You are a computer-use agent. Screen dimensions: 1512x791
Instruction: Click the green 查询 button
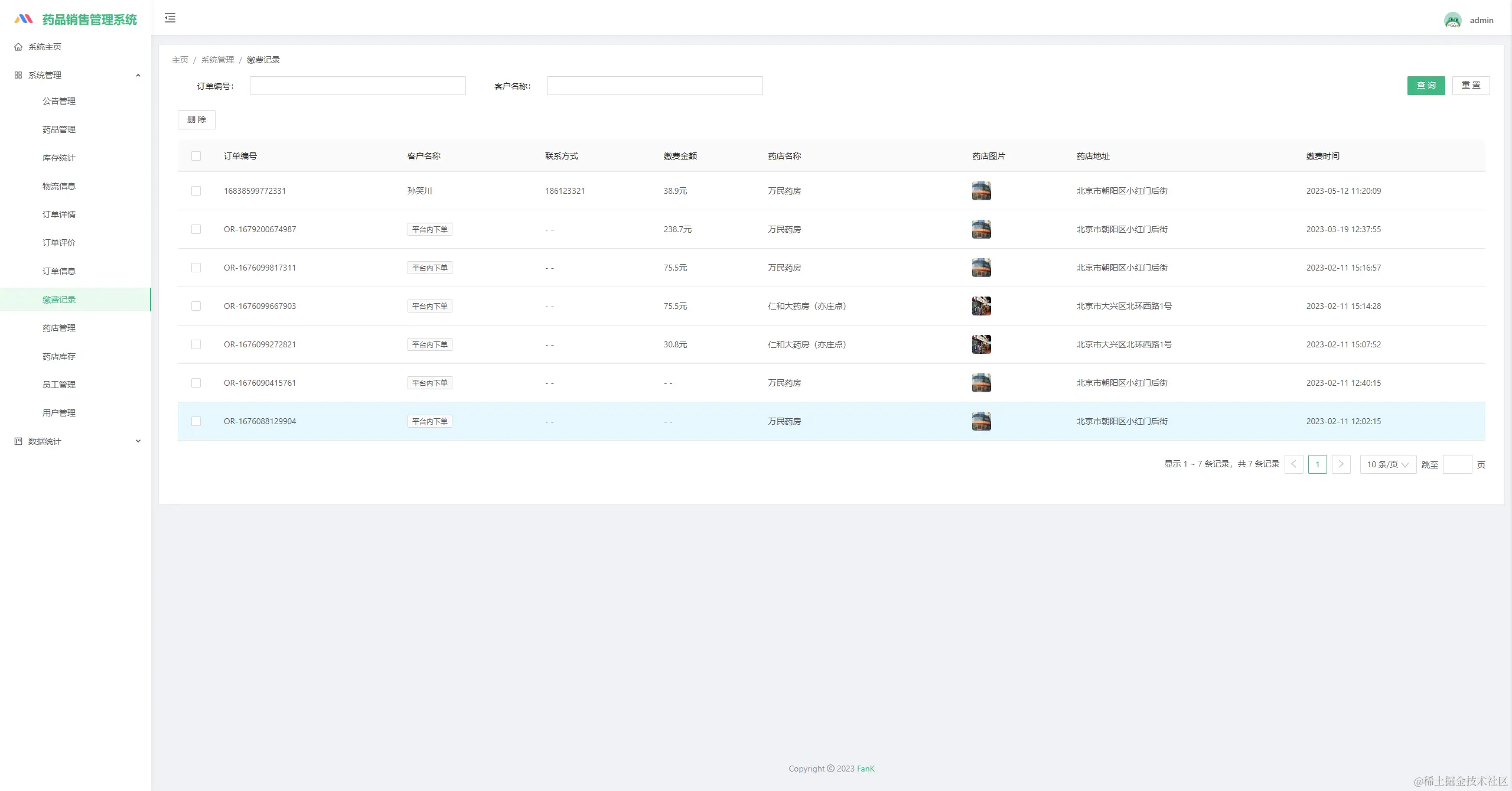click(1426, 86)
